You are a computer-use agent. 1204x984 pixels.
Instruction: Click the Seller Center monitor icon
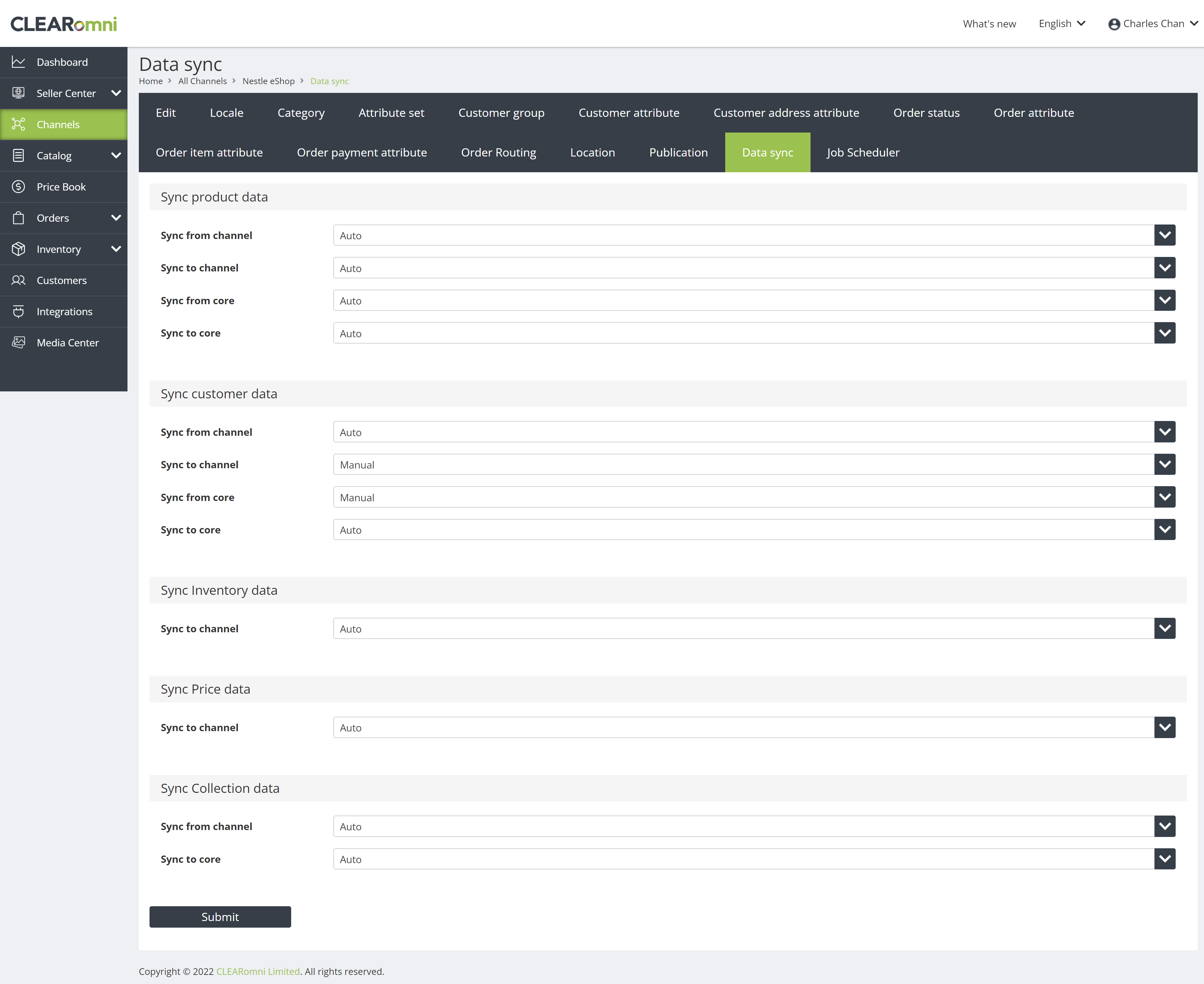(18, 94)
